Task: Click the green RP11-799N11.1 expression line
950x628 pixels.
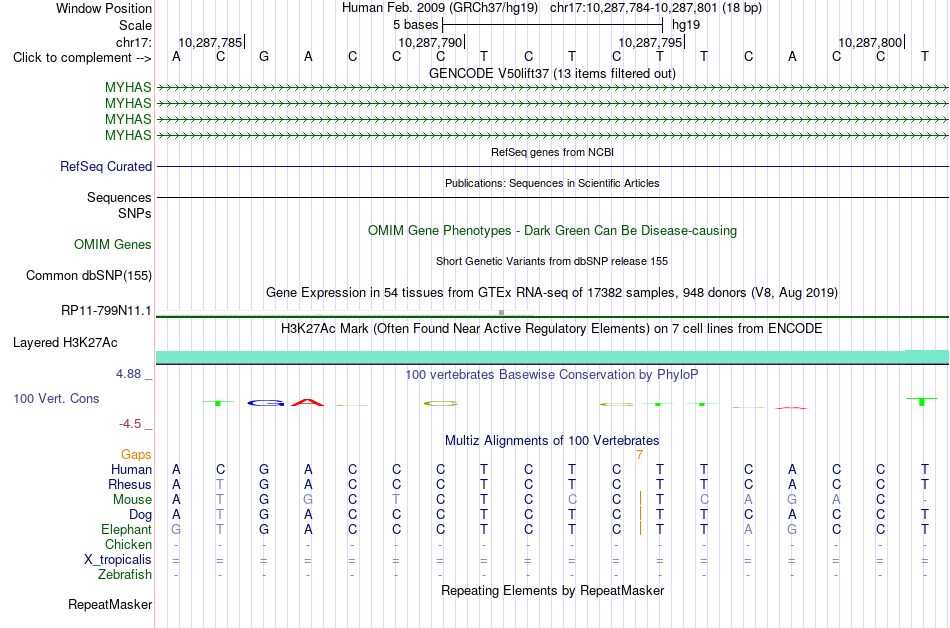Action: click(x=552, y=316)
